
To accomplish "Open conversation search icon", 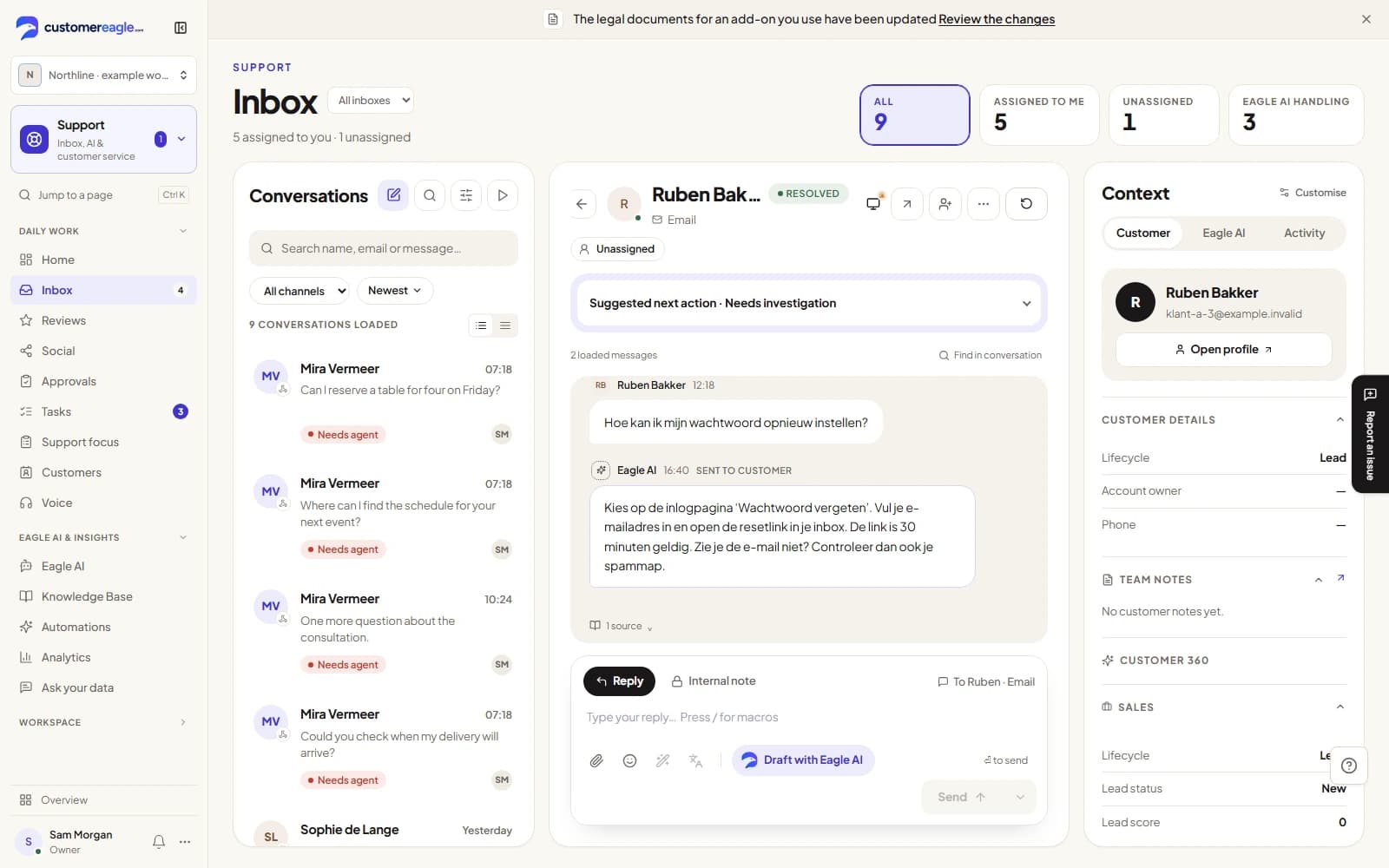I will pos(430,195).
